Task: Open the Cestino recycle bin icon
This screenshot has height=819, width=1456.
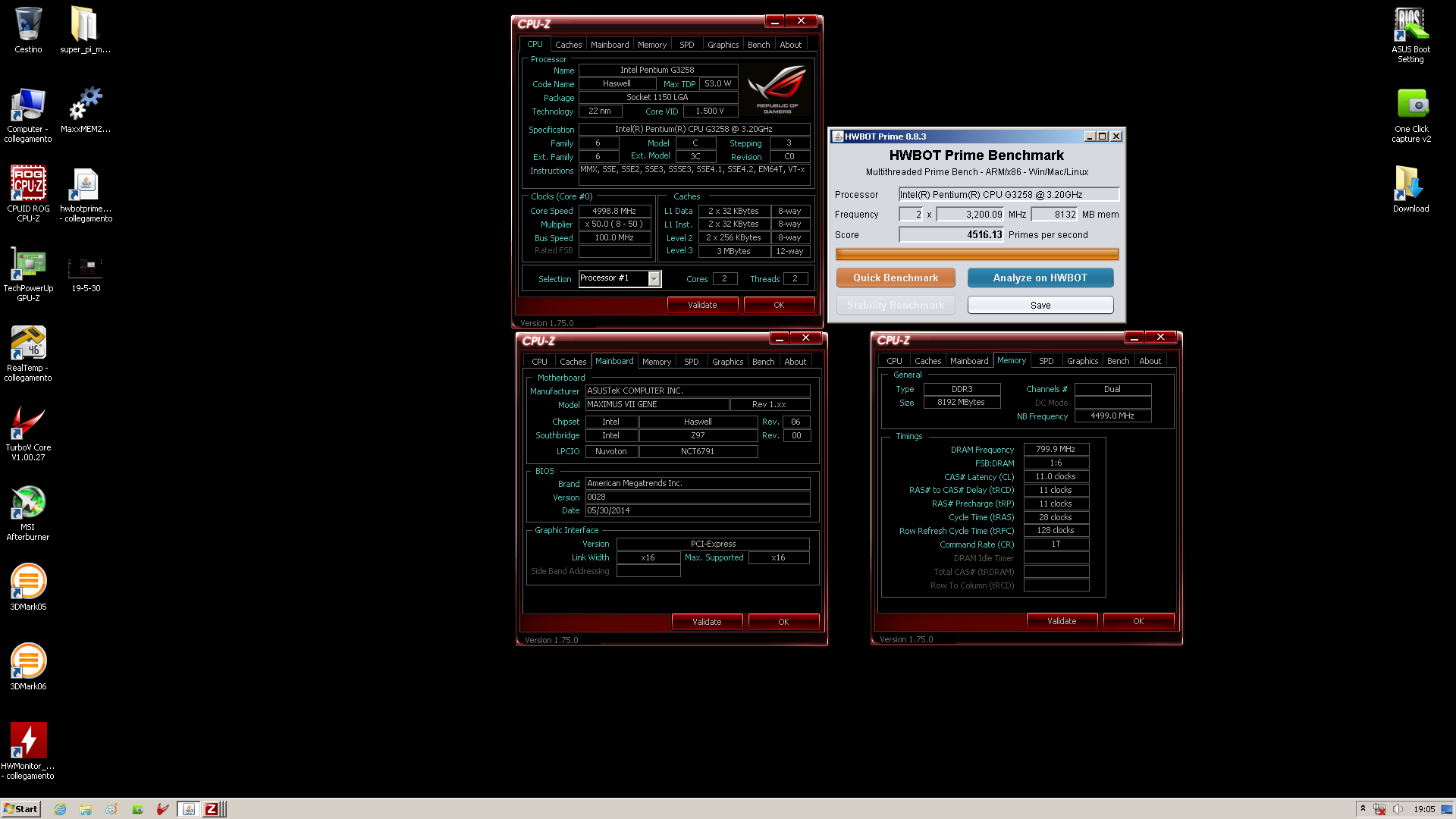Action: [x=28, y=30]
